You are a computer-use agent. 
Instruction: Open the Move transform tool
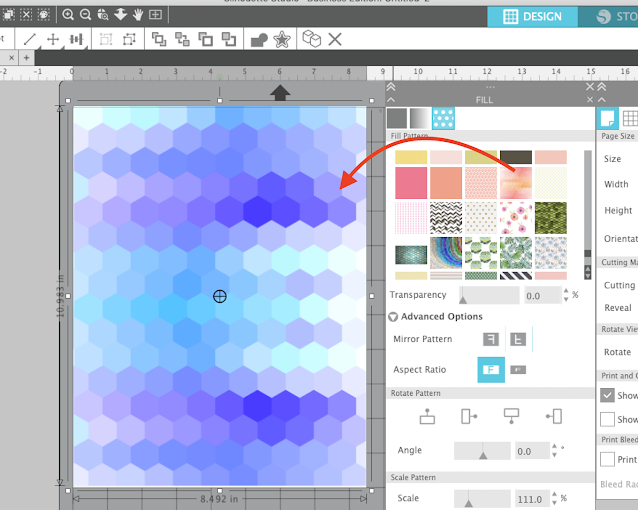click(x=53, y=39)
